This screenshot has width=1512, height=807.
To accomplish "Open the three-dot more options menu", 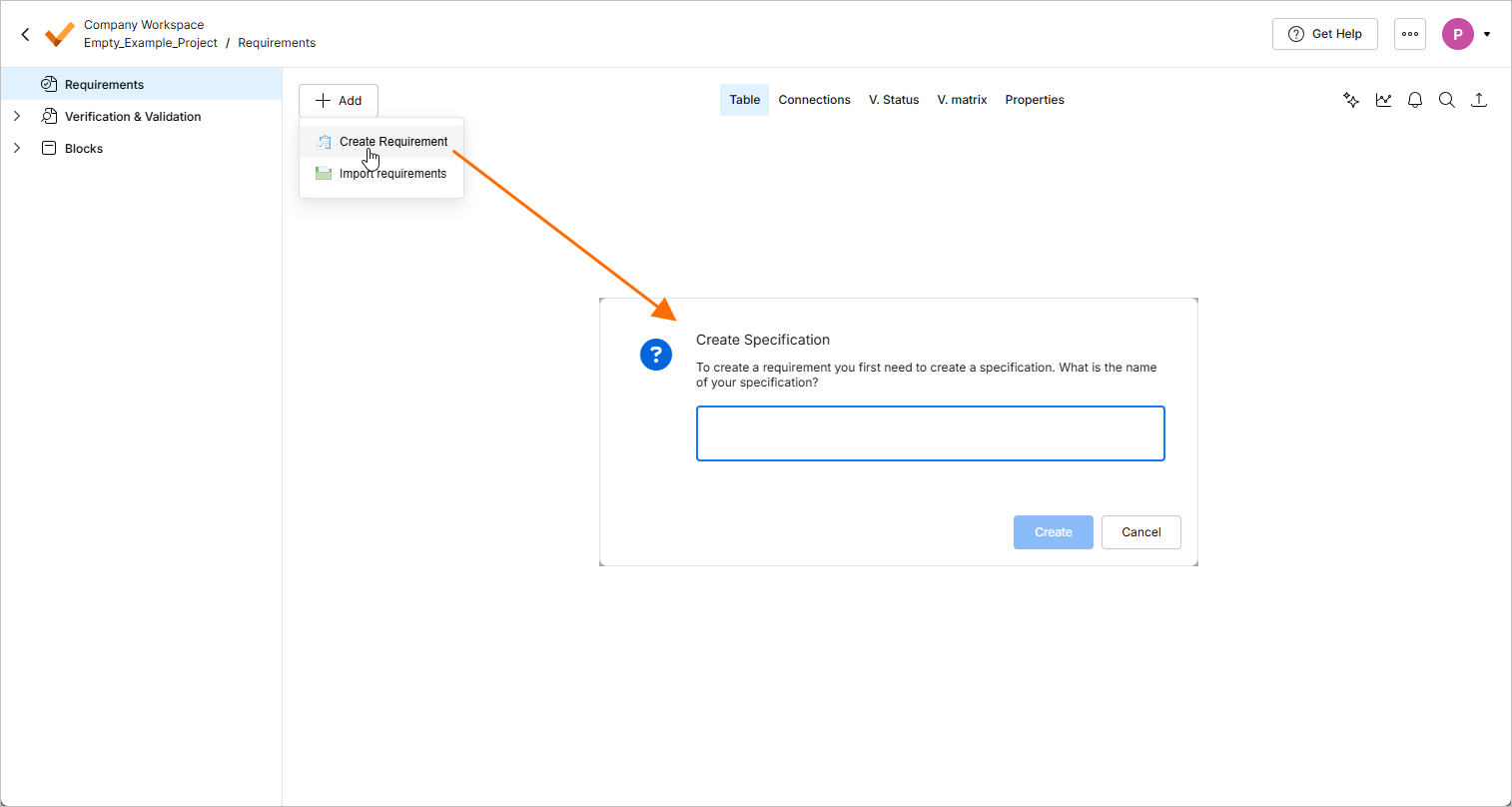I will click(1410, 34).
